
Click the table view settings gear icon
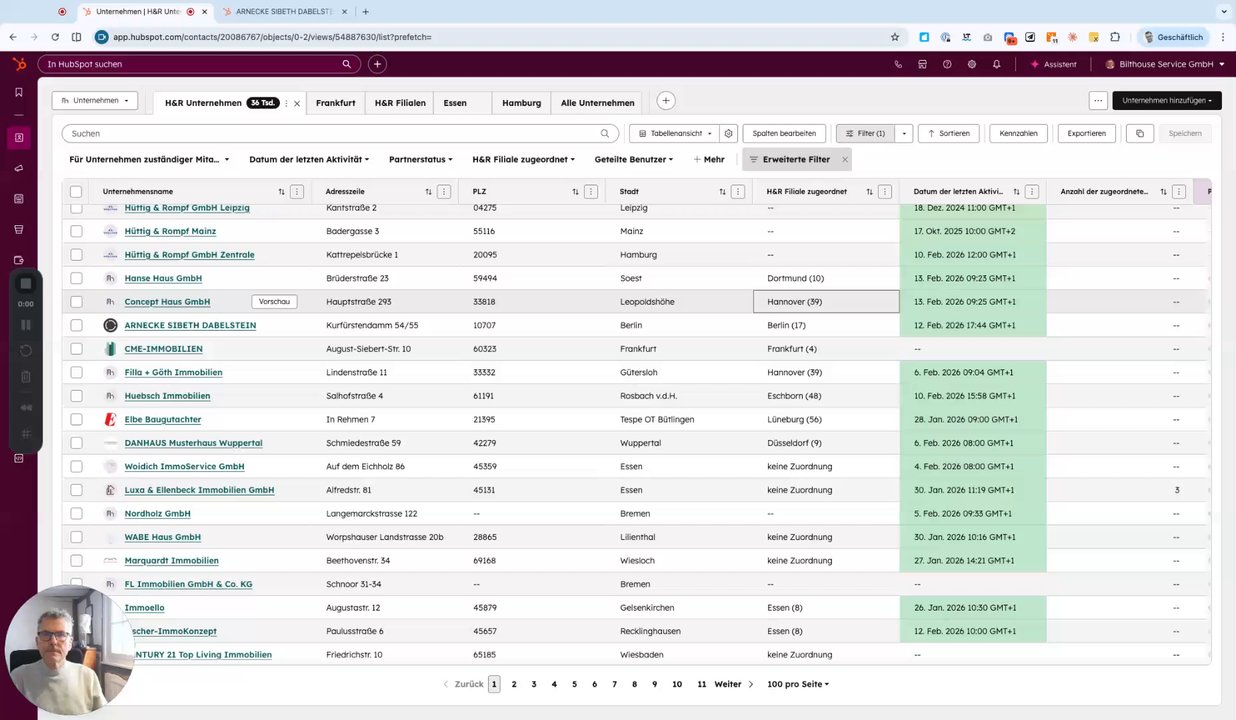point(729,133)
